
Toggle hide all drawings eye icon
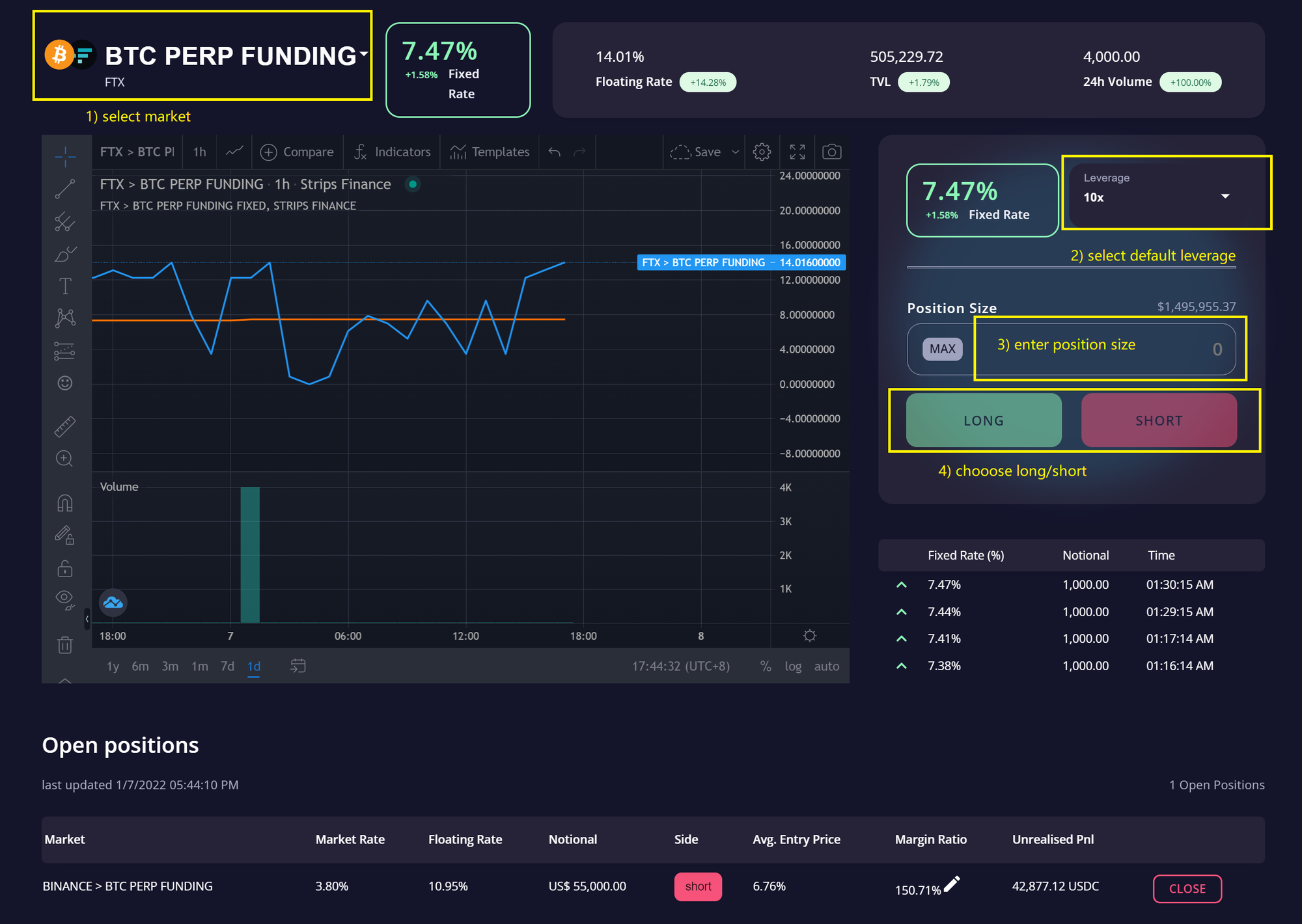tap(65, 598)
